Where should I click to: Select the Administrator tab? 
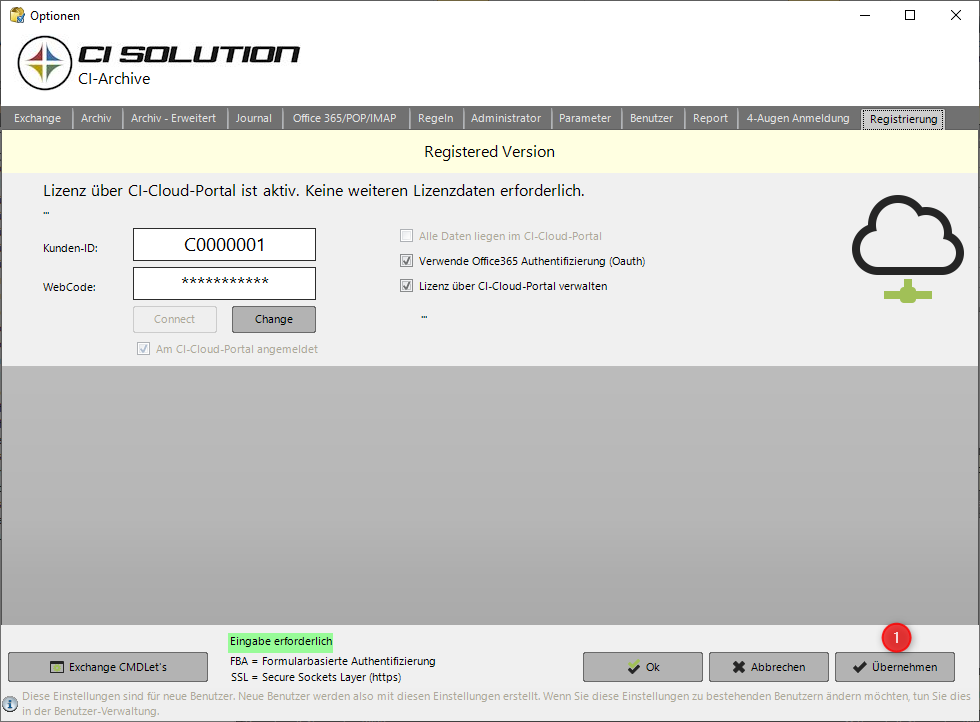507,118
